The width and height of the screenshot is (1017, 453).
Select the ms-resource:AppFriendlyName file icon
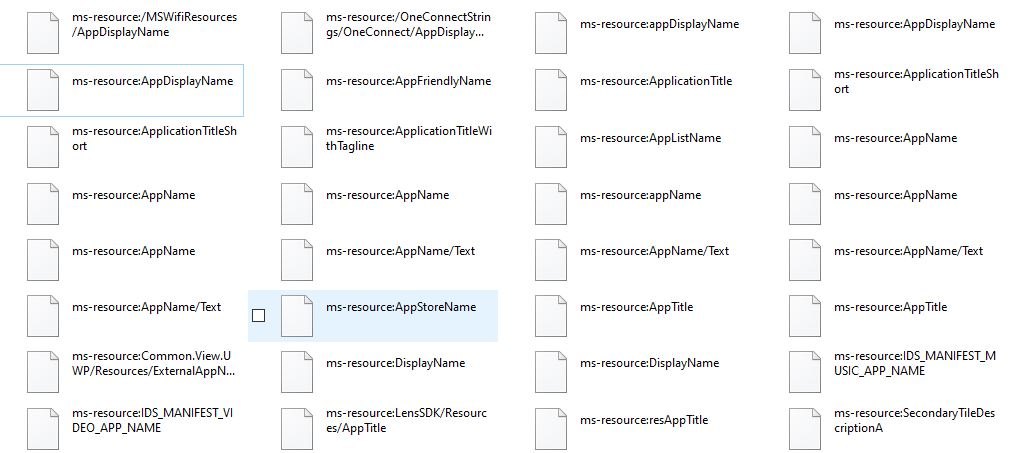click(x=297, y=90)
